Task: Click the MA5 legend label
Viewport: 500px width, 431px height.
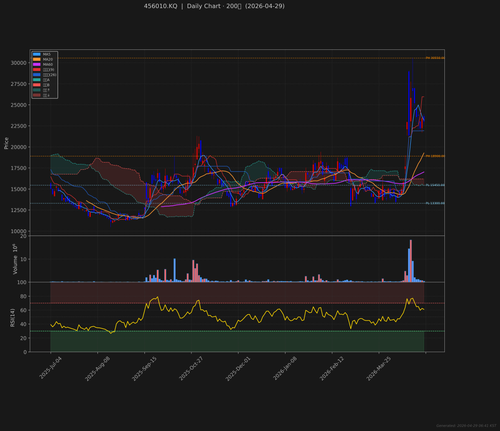Action: pyautogui.click(x=47, y=54)
